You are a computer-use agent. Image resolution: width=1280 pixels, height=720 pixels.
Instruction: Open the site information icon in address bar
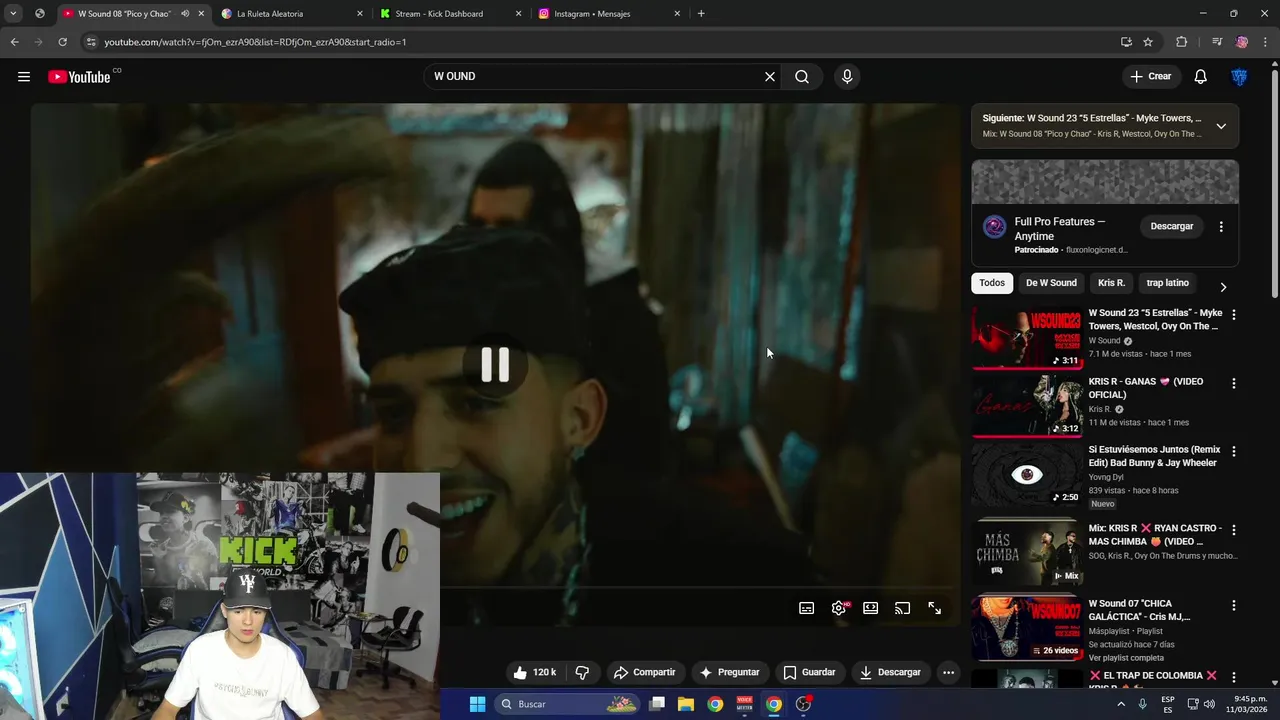(x=91, y=42)
